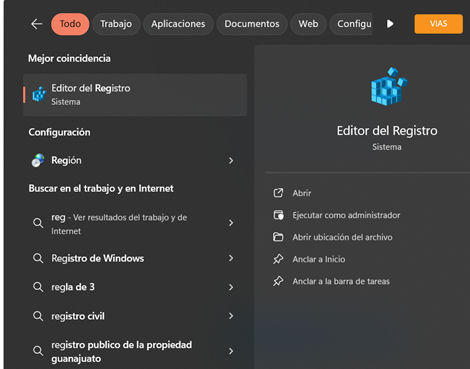Viewport: 470px width, 369px height.
Task: Expand the 'reg' suggestion chevron
Action: [231, 223]
